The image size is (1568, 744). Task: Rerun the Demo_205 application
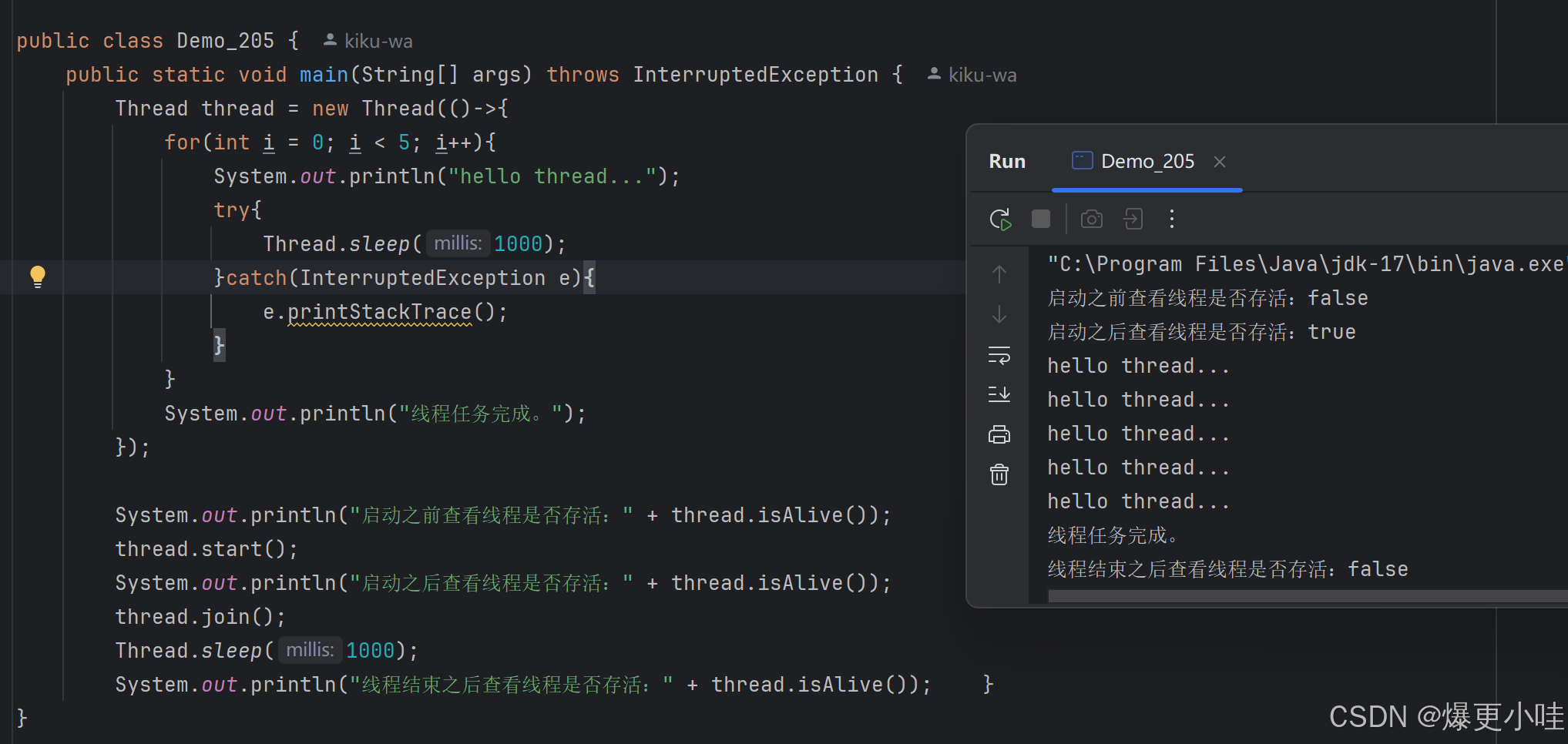pyautogui.click(x=1000, y=219)
